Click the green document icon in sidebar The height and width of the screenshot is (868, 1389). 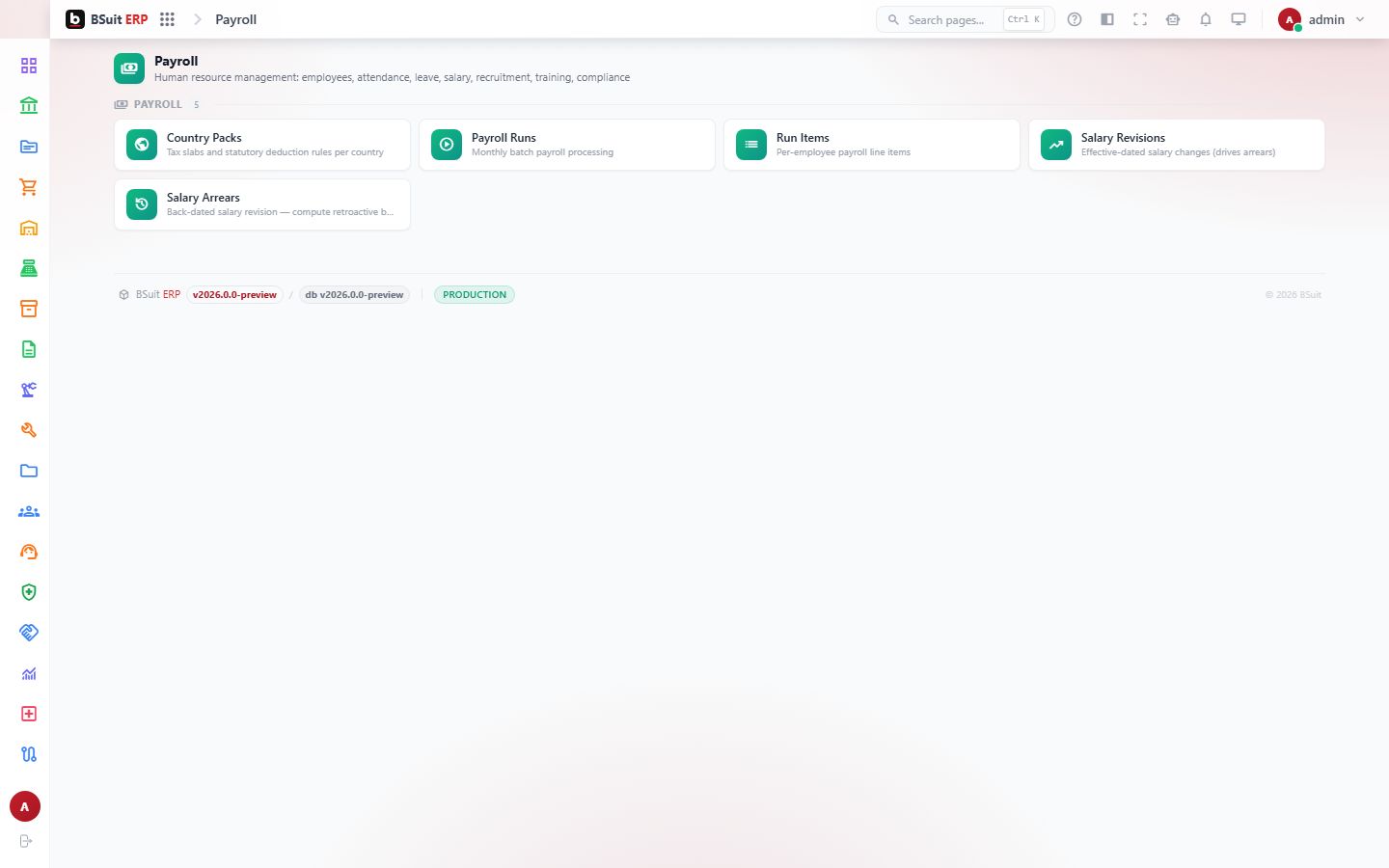[29, 349]
